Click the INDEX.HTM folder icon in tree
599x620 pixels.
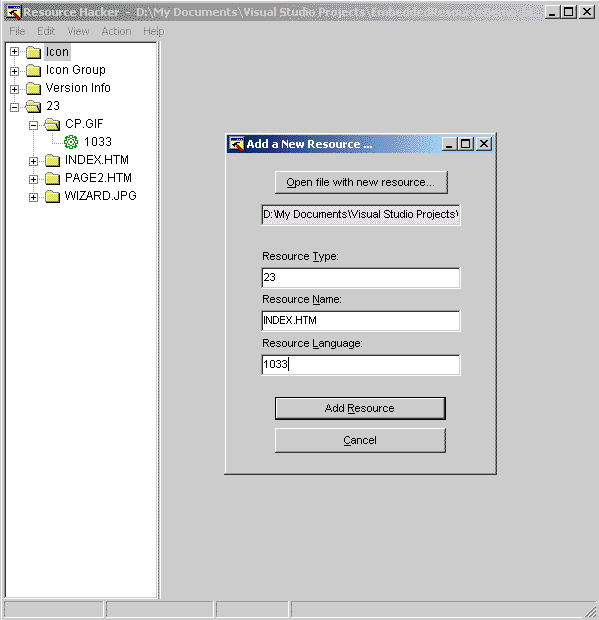[52, 160]
